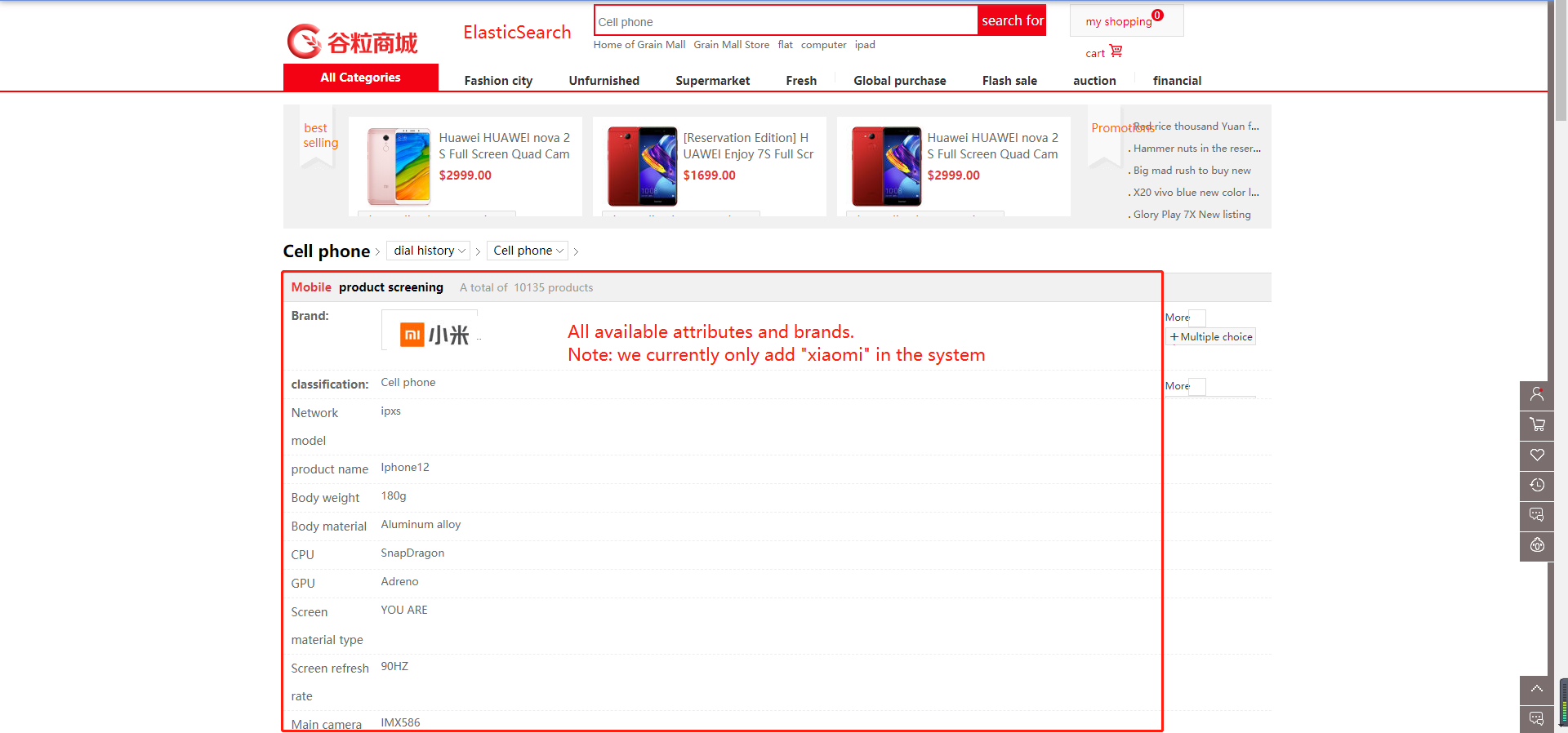Click the computer search suggestion
Viewport: 1568px width, 733px height.
[823, 45]
